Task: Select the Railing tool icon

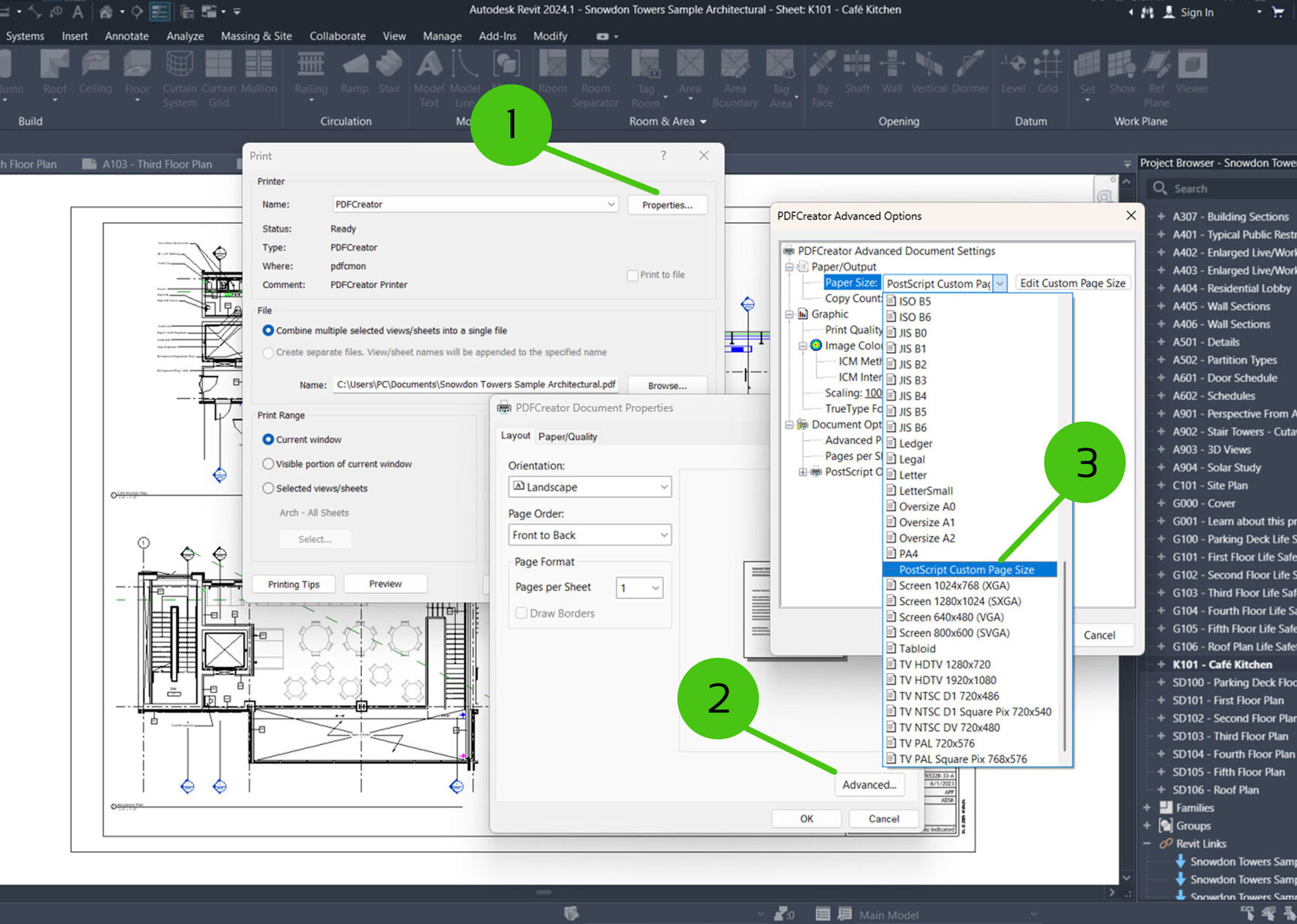Action: pos(311,75)
